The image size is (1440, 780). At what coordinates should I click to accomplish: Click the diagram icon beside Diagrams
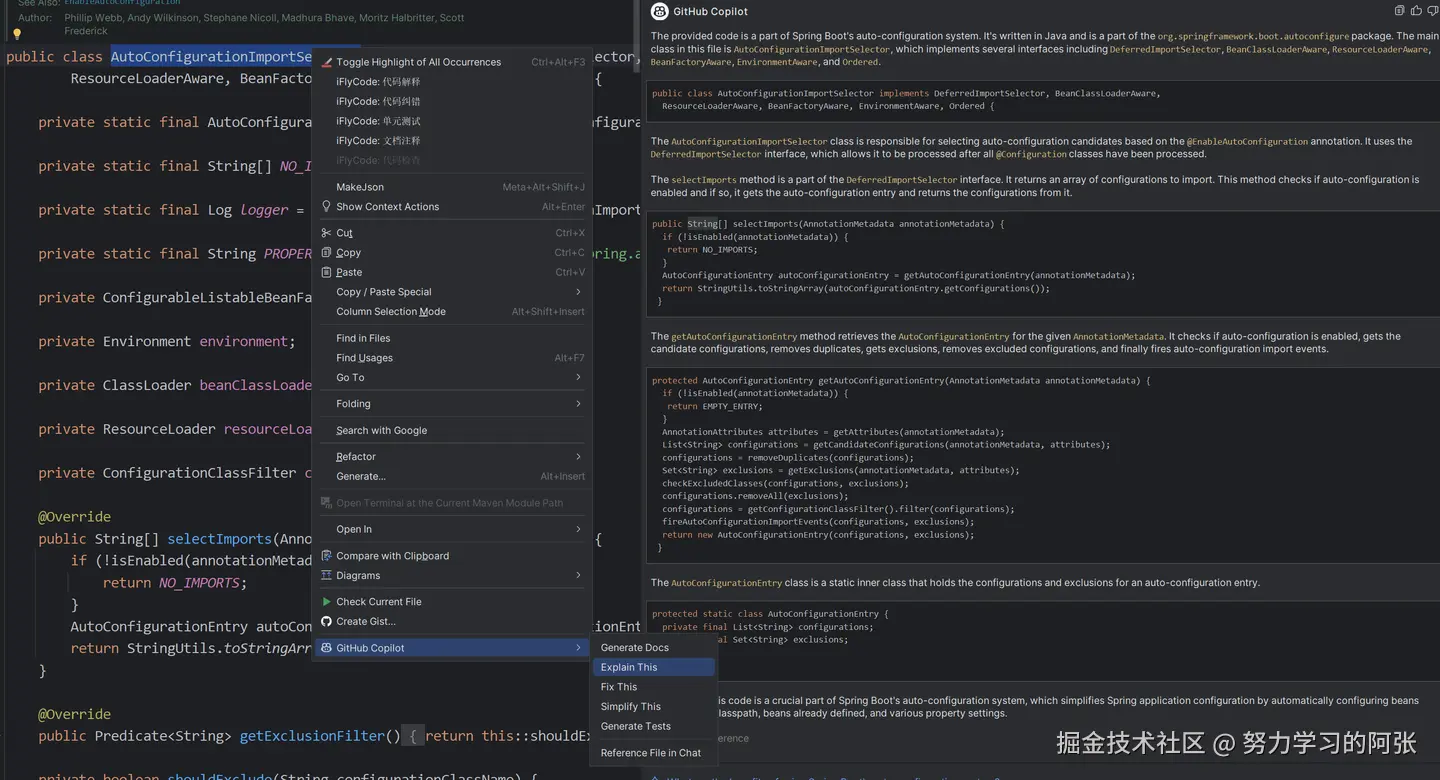pos(326,575)
